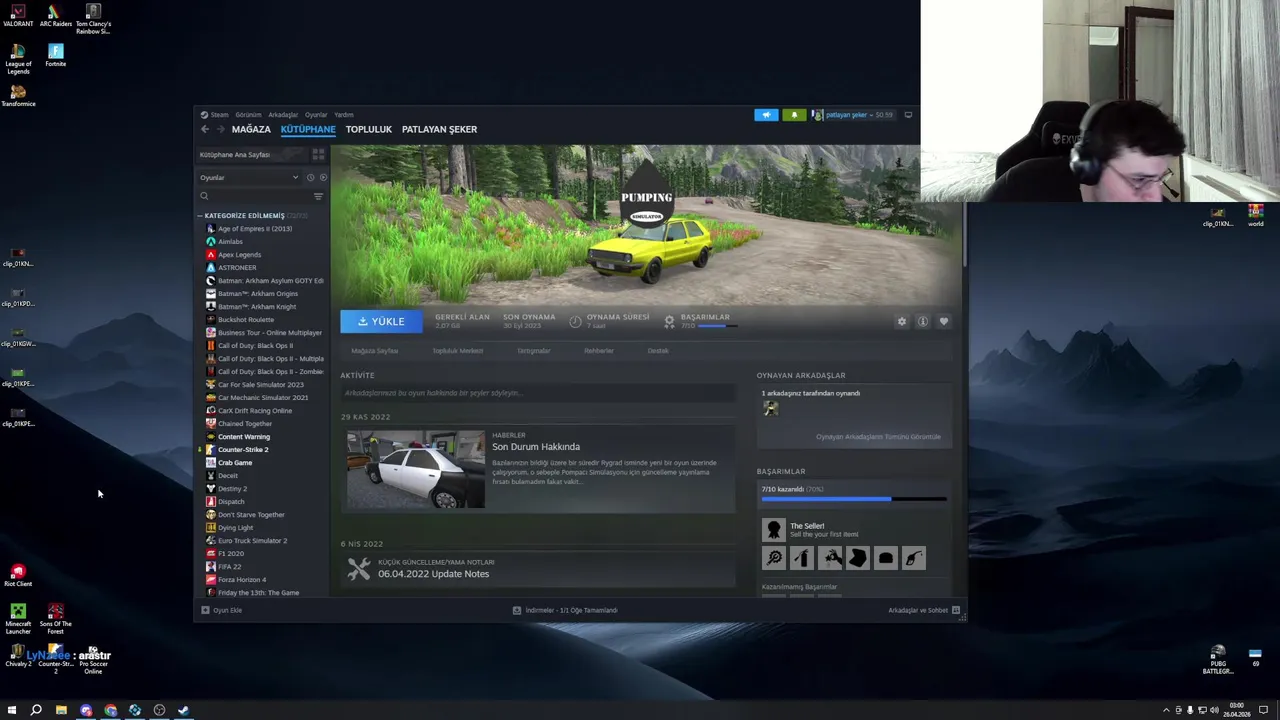The height and width of the screenshot is (720, 1280).
Task: Open OBS Studio from the taskbar
Action: pyautogui.click(x=159, y=710)
